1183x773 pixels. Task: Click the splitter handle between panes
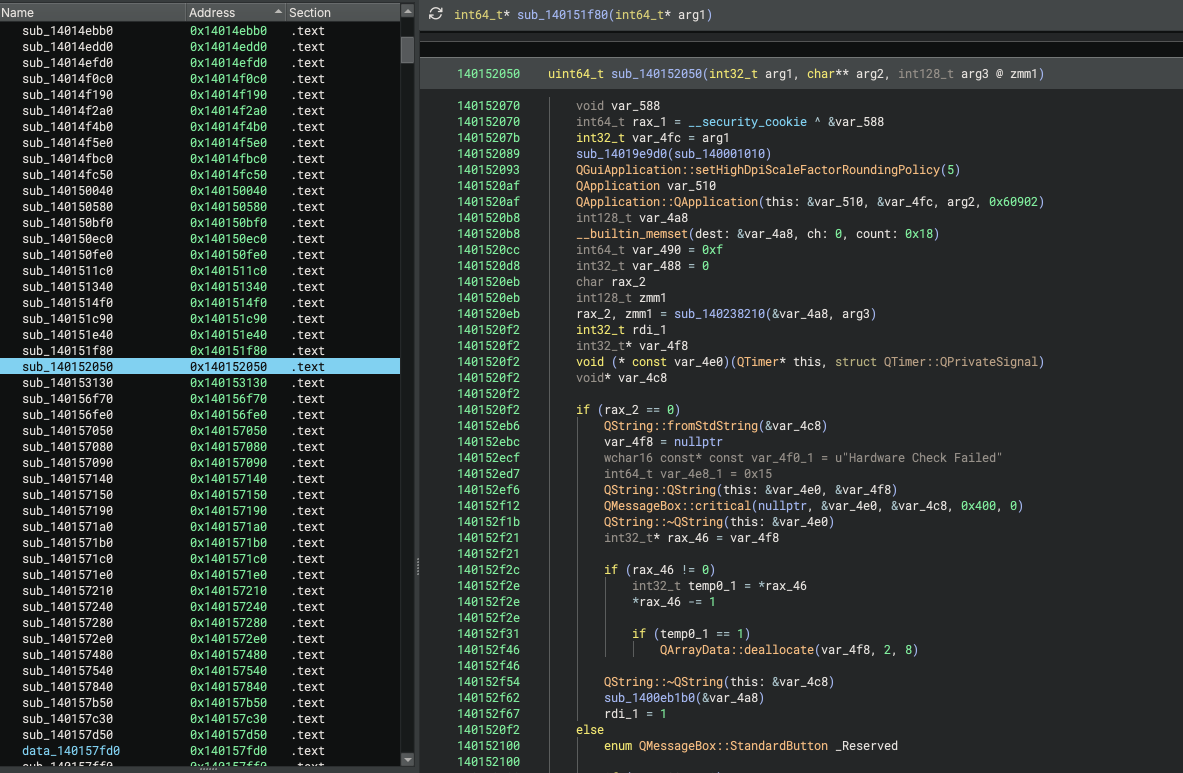(417, 567)
